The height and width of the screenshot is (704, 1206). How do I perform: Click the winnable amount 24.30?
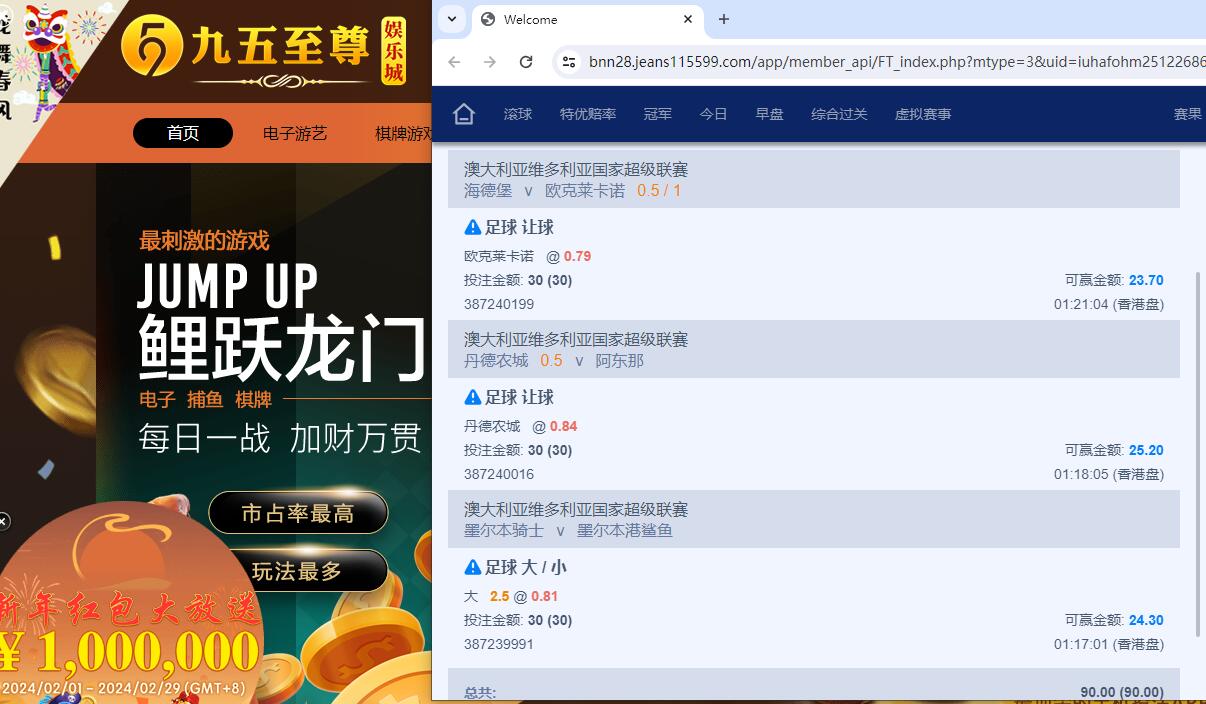tap(1146, 620)
